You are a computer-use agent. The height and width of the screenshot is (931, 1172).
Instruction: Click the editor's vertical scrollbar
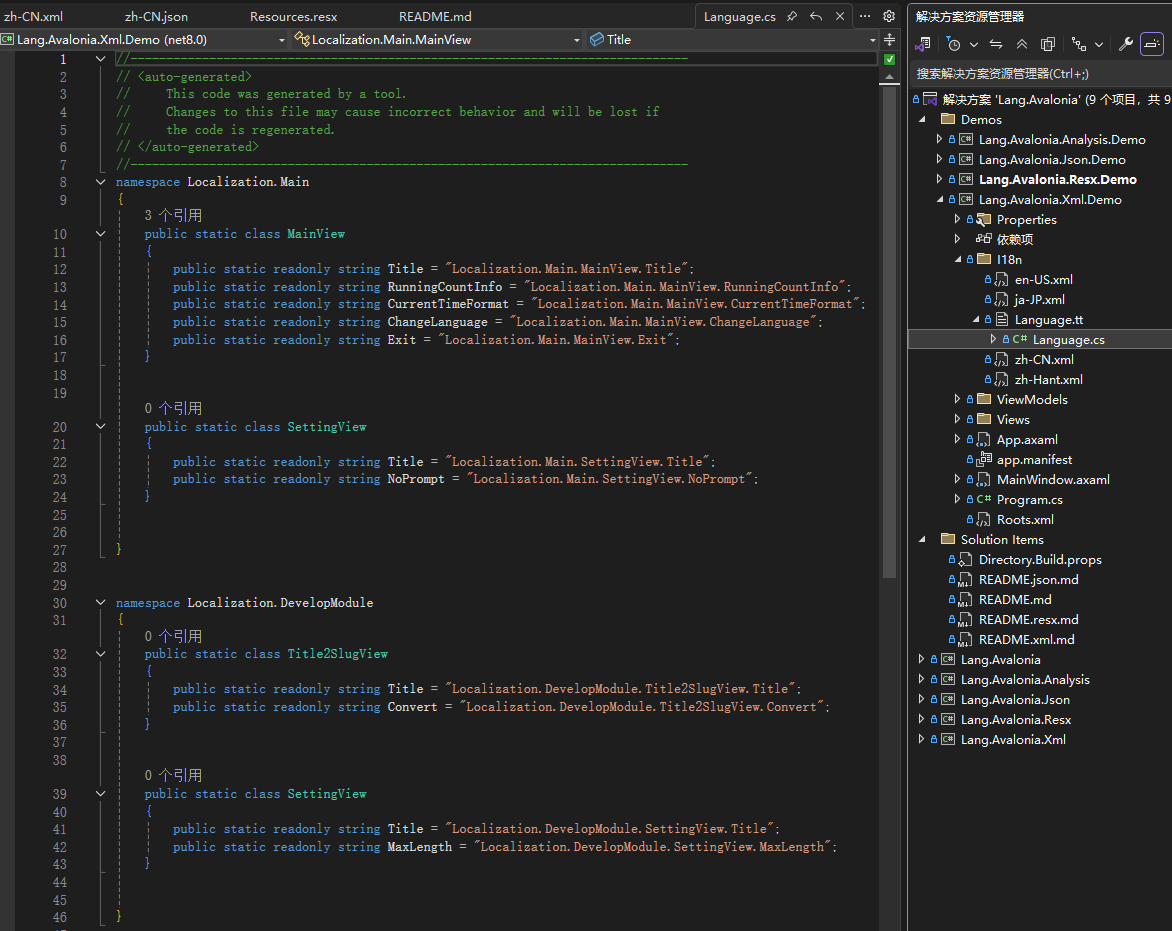coord(889,300)
